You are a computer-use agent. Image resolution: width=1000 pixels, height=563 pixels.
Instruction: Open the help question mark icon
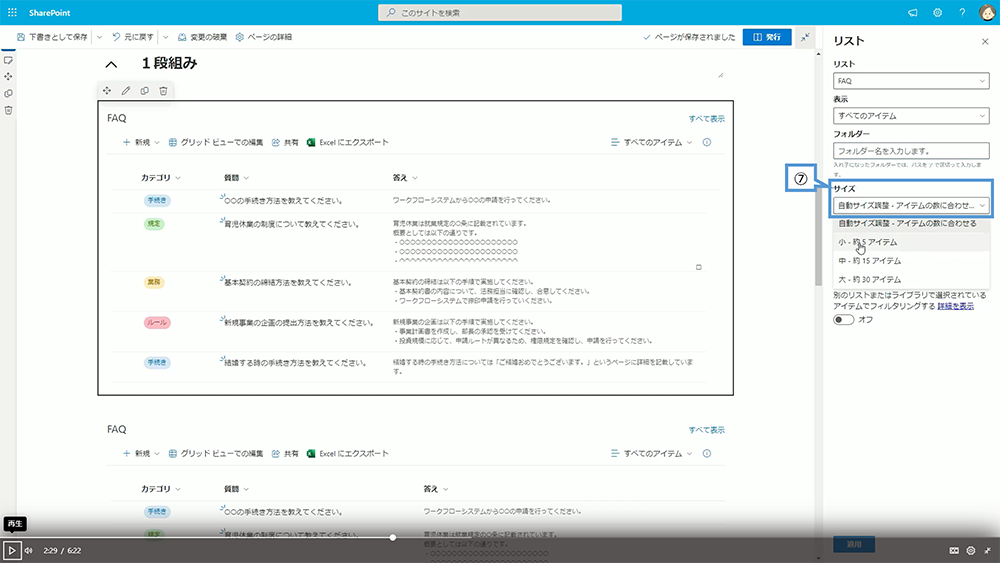[962, 13]
